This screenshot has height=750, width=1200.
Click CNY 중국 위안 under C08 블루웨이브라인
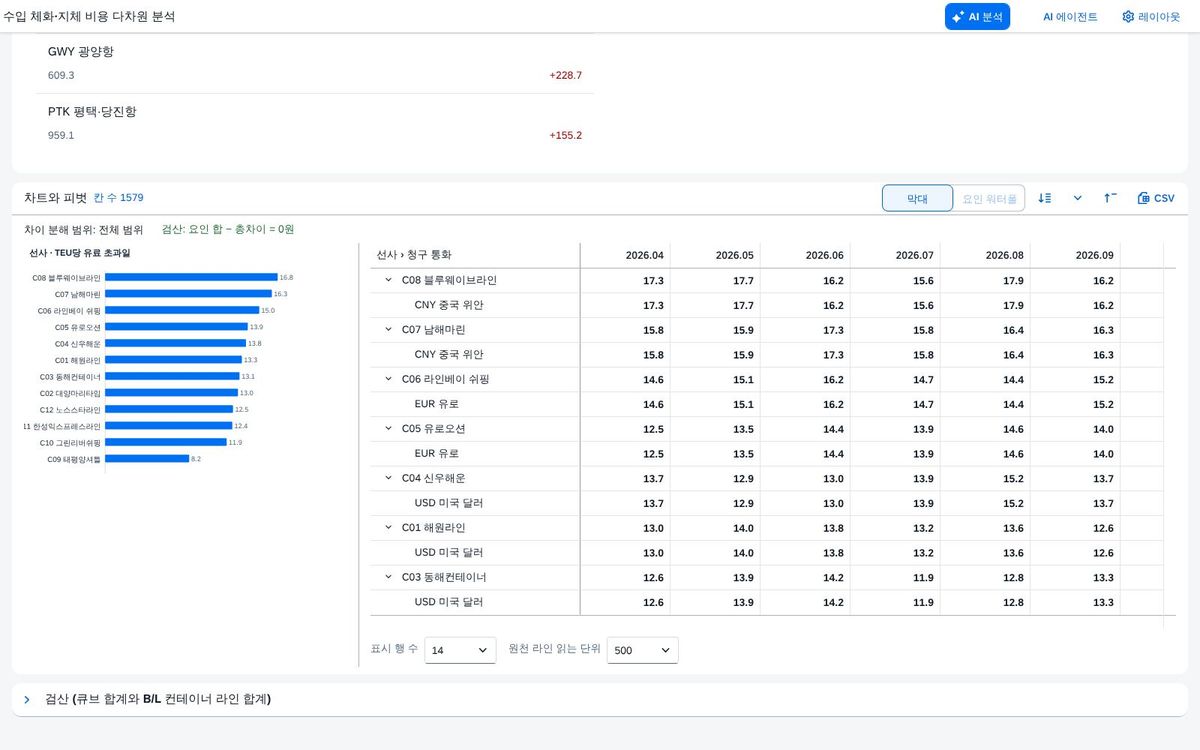click(x=449, y=305)
